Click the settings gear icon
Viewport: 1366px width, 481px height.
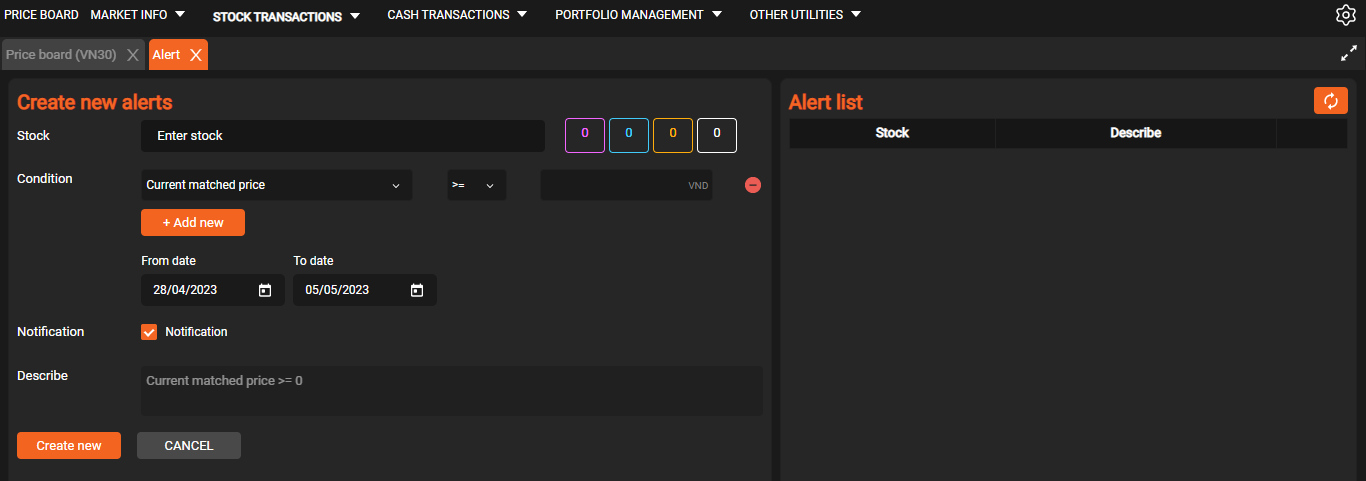1345,15
